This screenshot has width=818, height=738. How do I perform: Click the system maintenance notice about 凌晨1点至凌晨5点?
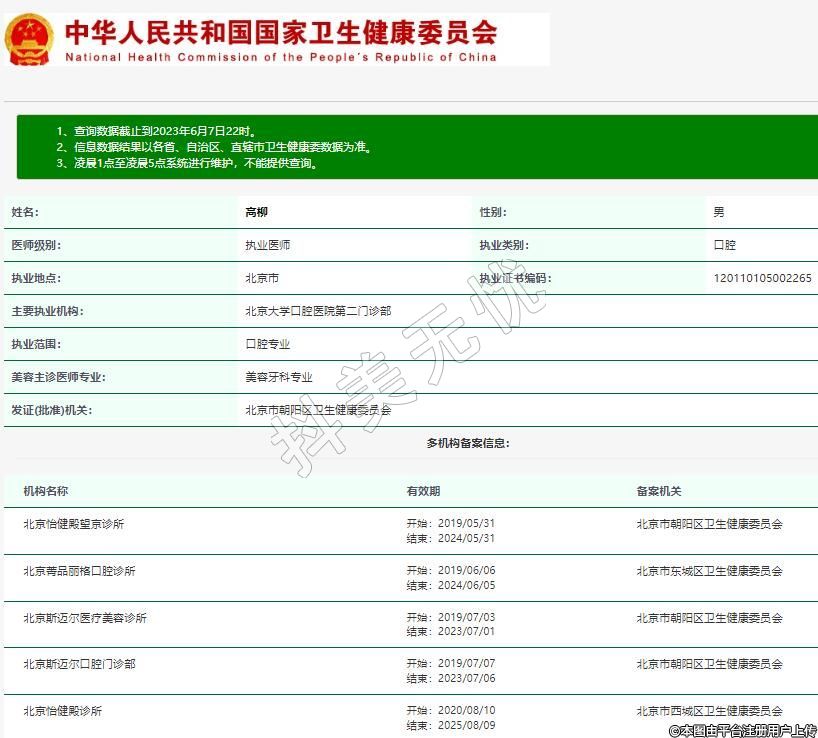(x=189, y=163)
